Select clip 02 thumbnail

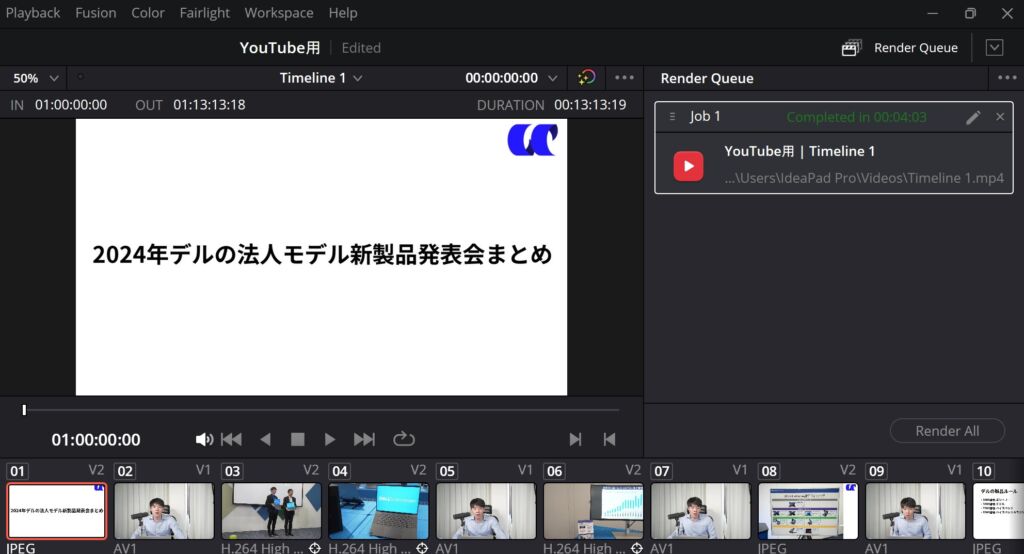click(x=163, y=511)
